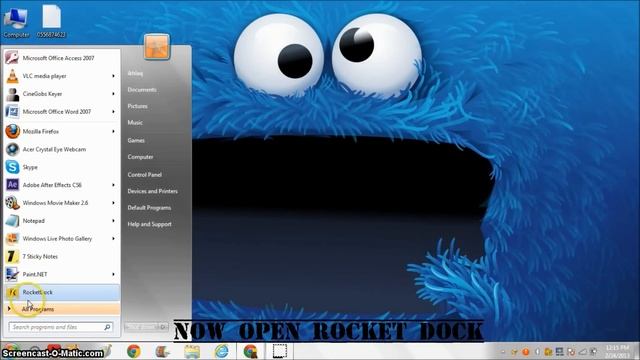Screen dimensions: 640x360
Task: Open 7 Sticky Notes
Action: point(61,256)
